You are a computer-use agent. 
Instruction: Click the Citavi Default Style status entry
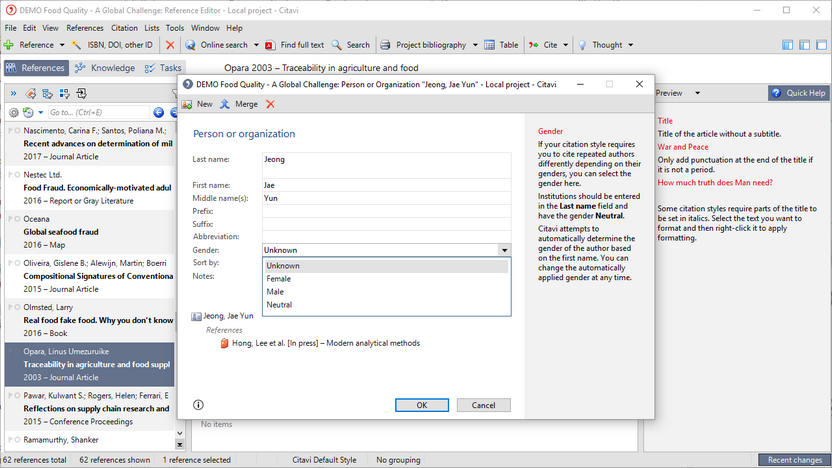click(x=324, y=460)
